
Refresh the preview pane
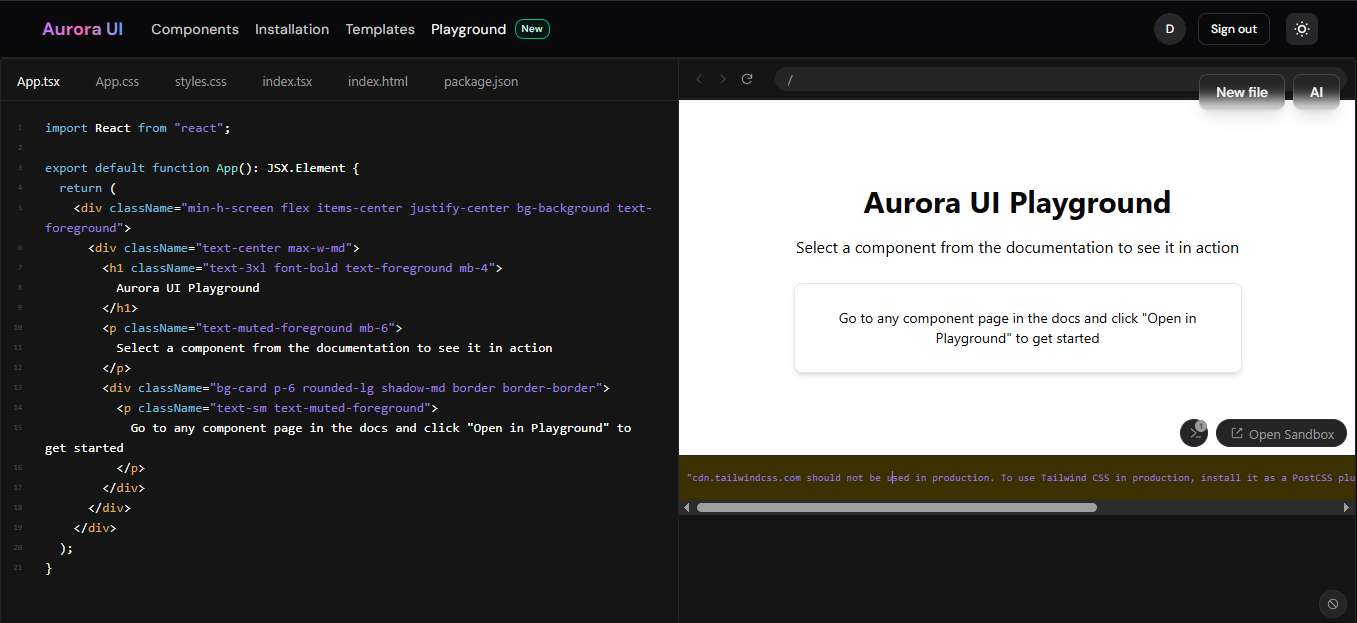[x=746, y=79]
